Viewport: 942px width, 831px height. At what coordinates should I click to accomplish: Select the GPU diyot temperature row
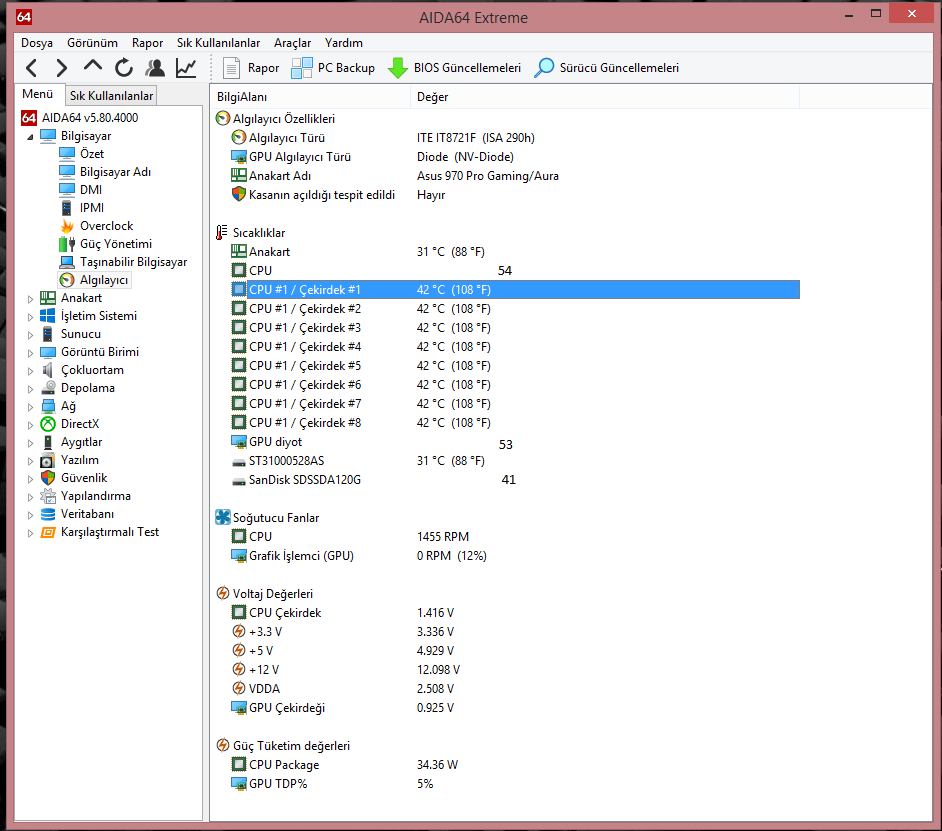[515, 442]
